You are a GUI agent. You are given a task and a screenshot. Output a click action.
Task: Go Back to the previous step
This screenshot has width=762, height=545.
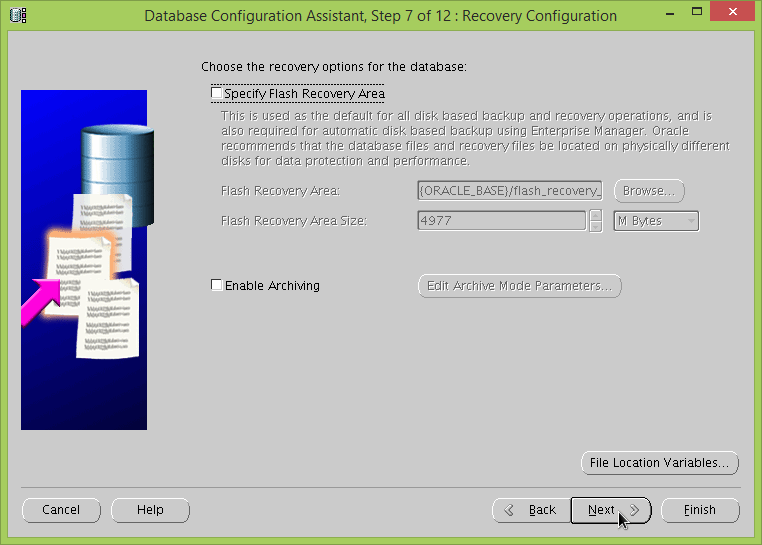point(532,510)
